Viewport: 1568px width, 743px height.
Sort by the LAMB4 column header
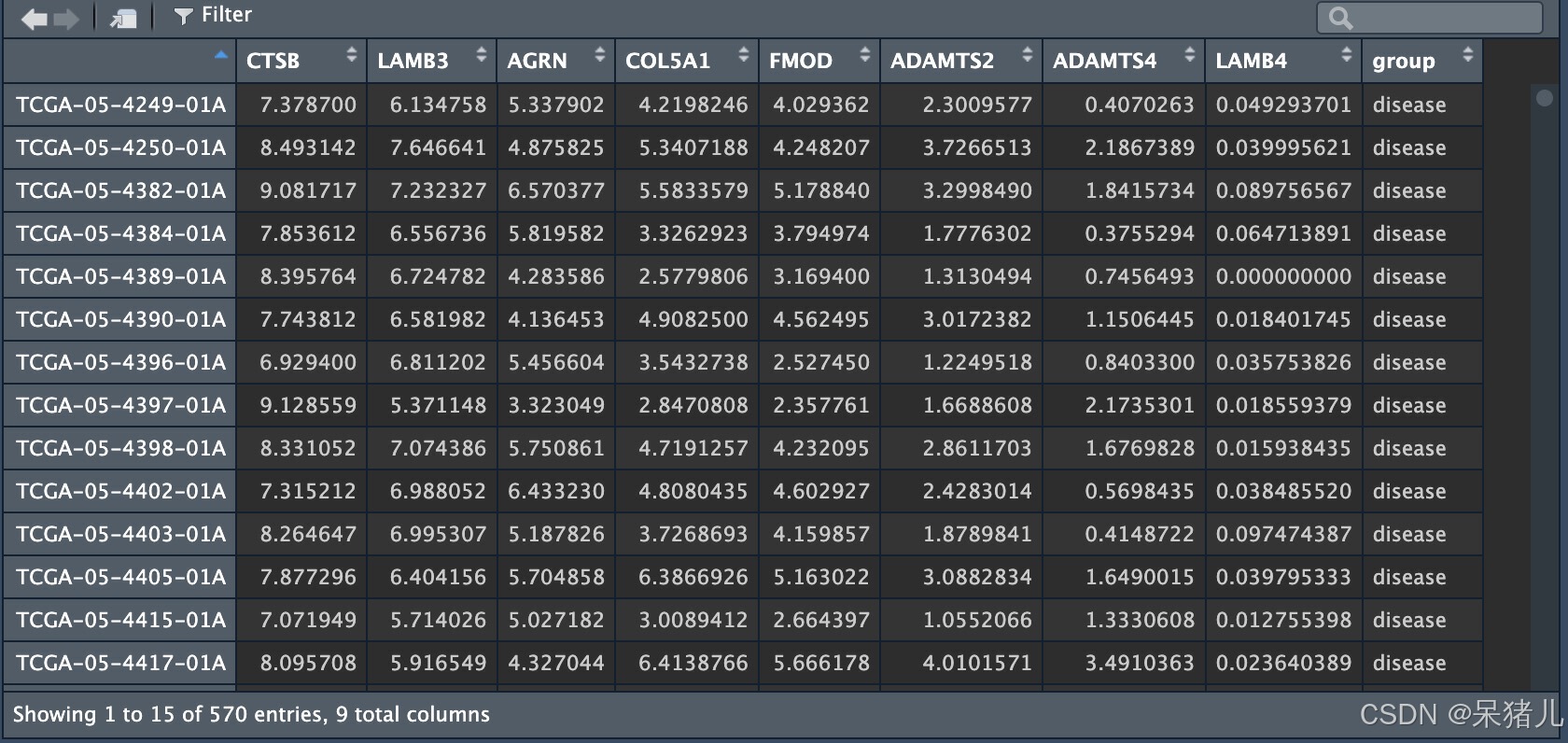1283,61
